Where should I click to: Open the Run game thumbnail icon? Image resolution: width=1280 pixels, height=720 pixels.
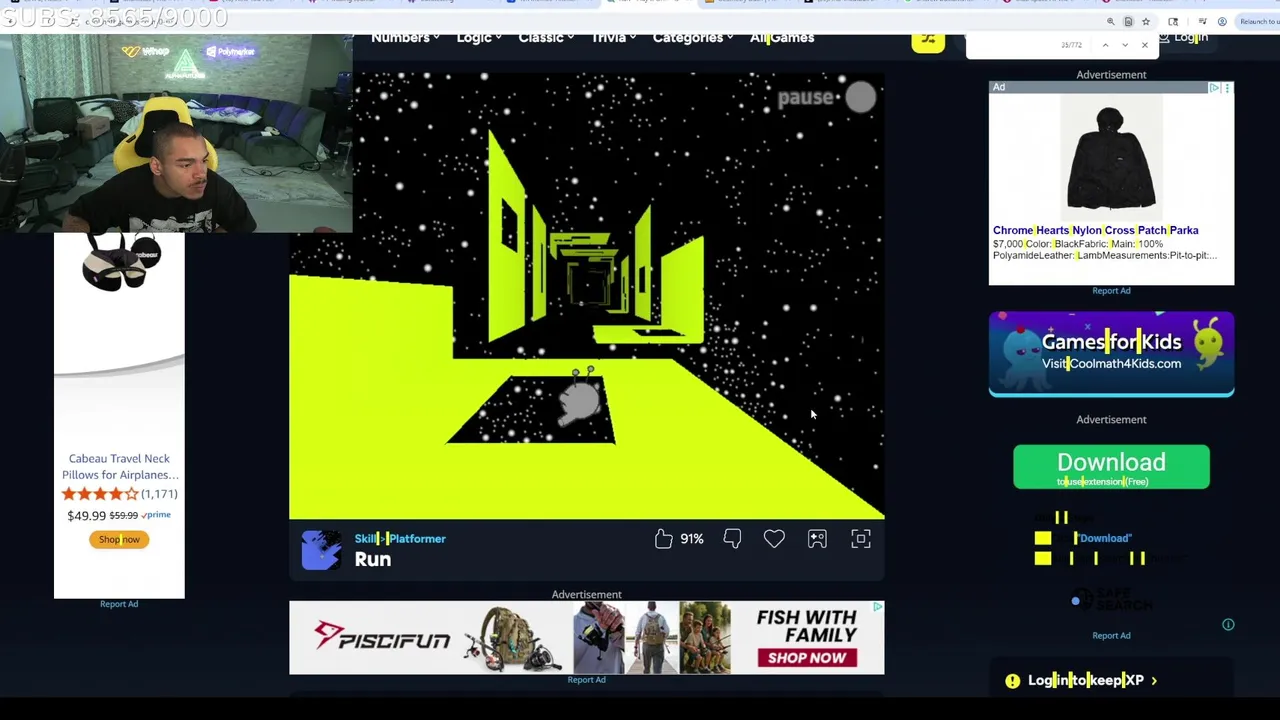coord(321,550)
